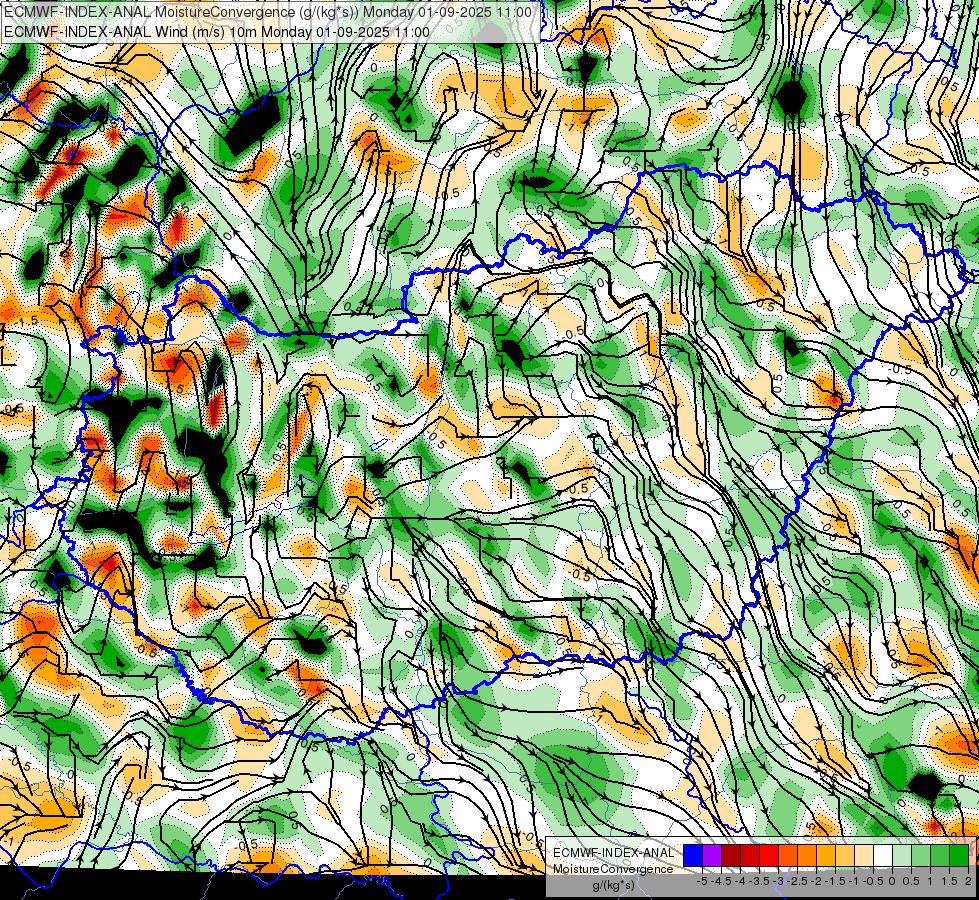979x900 pixels.
Task: Click the '-2.5' tick value on the legend
Action: point(797,881)
